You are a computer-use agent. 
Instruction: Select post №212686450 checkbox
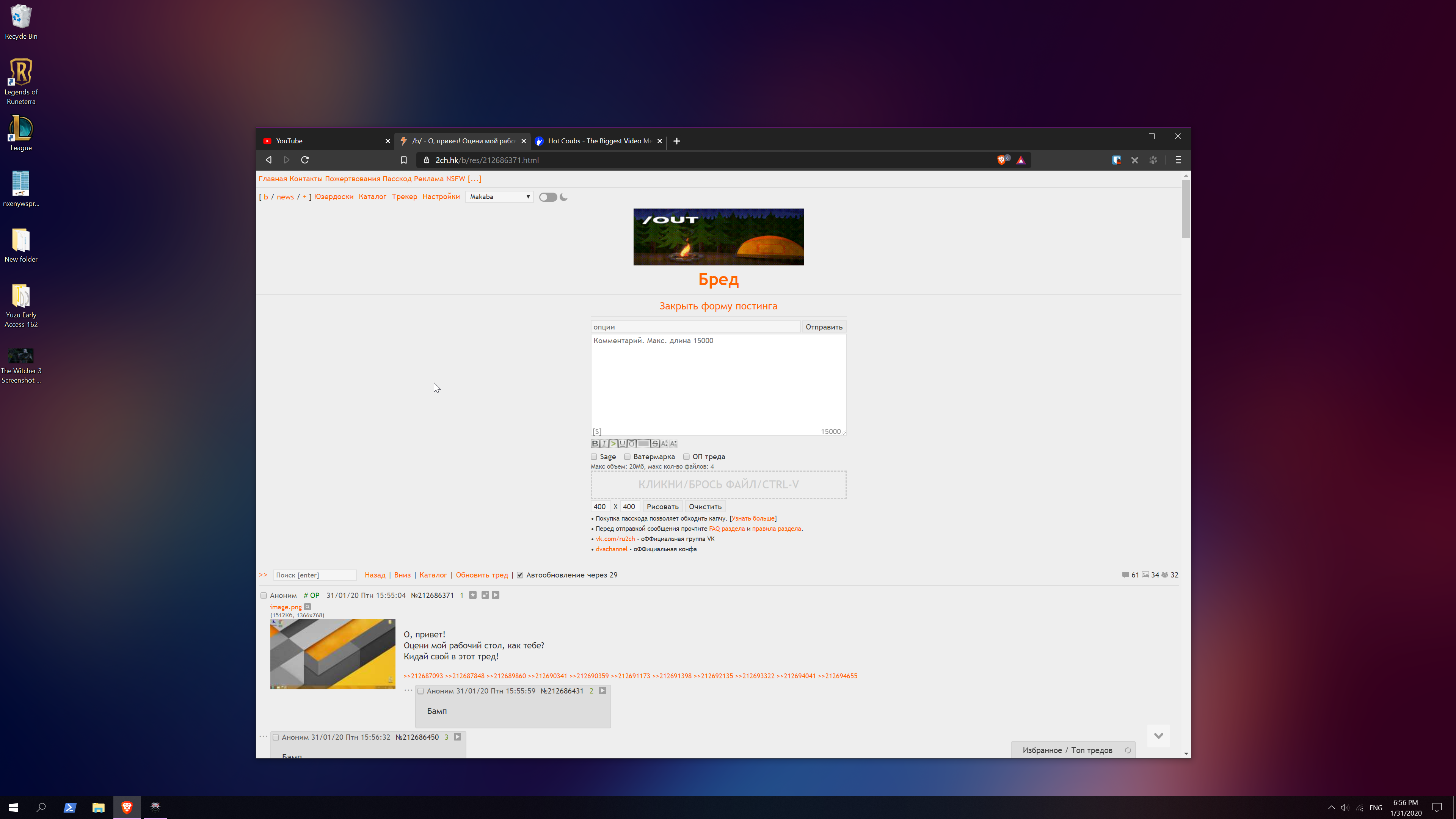(x=276, y=737)
